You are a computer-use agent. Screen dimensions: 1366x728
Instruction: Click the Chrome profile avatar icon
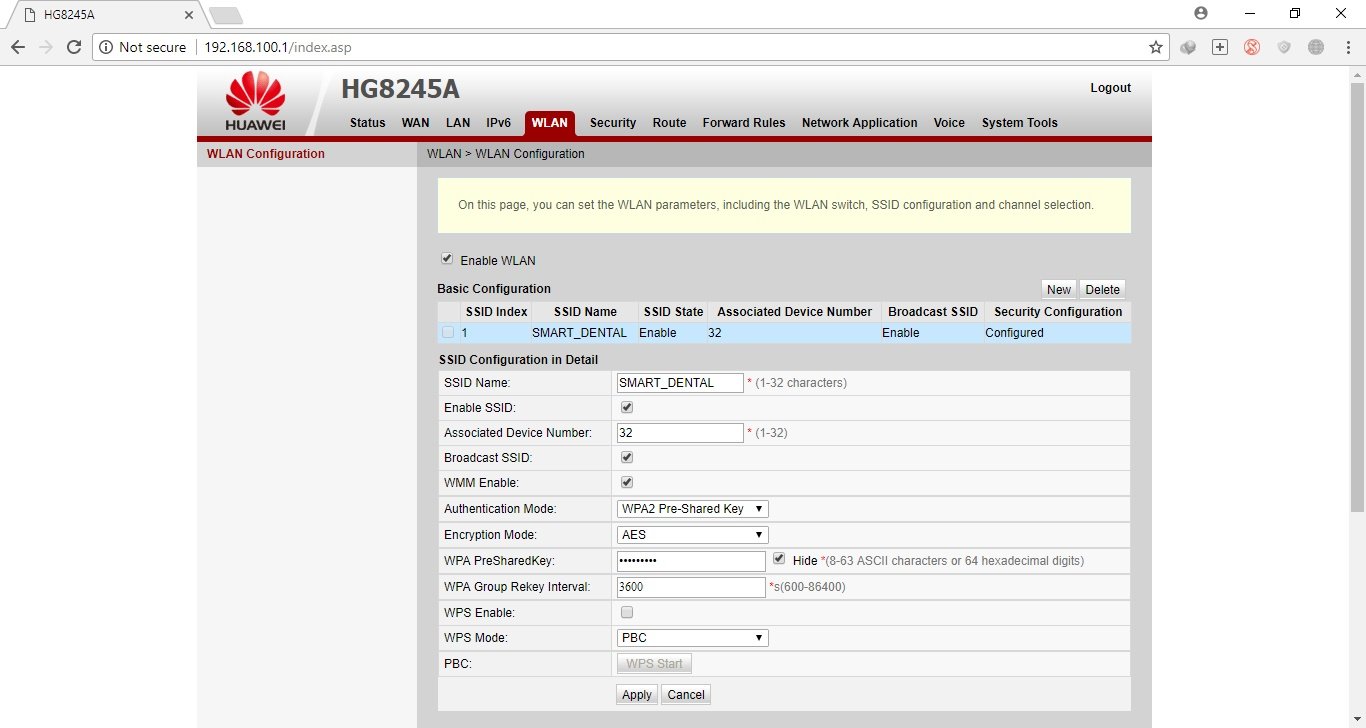point(1201,13)
